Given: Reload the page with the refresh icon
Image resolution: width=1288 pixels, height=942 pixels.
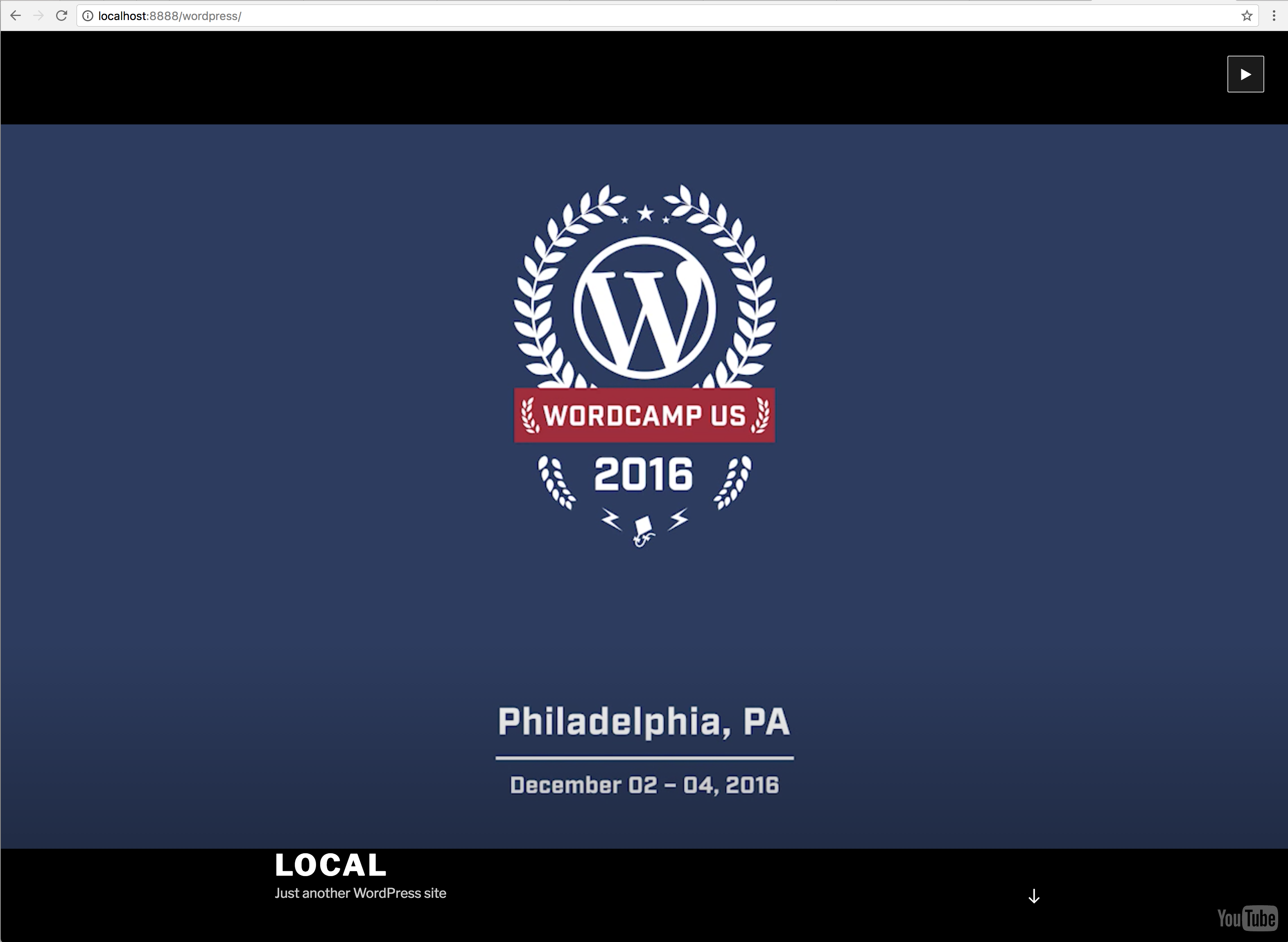Looking at the screenshot, I should (x=61, y=16).
